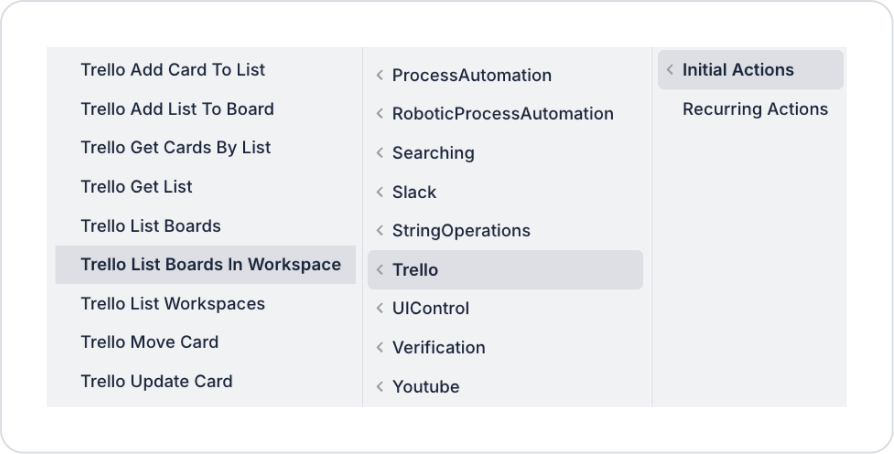The image size is (894, 454).
Task: Select Trello List Boards In Workspace
Action: coord(205,265)
